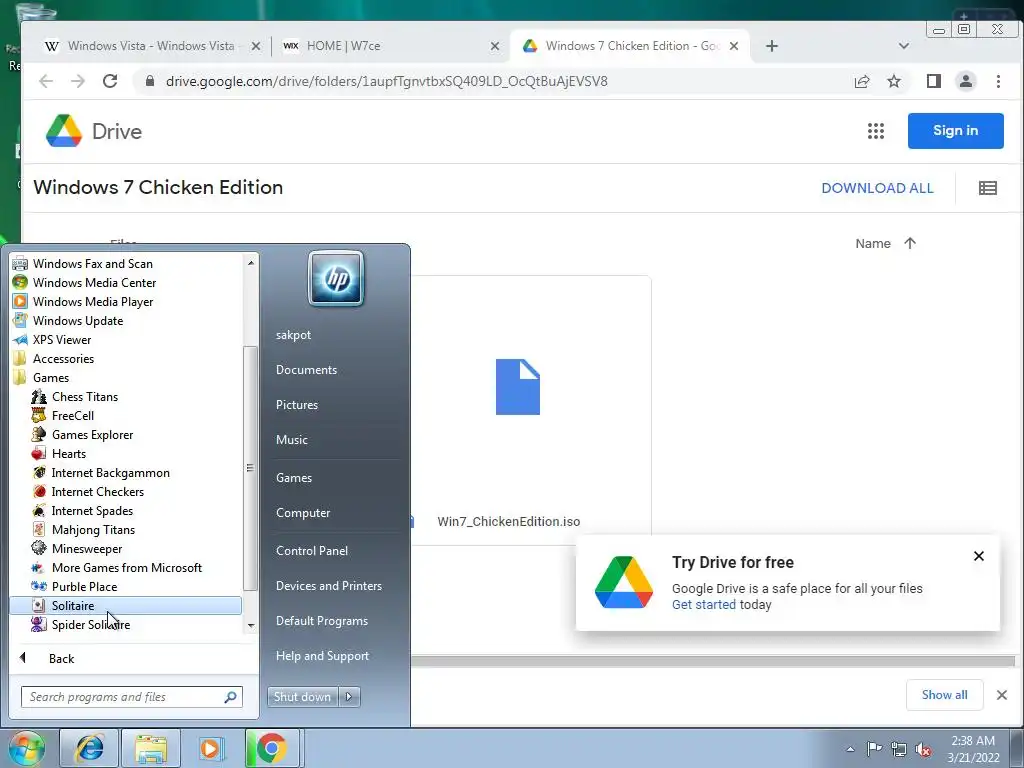Dismiss the Try Drive for free popup
Image resolution: width=1024 pixels, height=768 pixels.
point(978,556)
